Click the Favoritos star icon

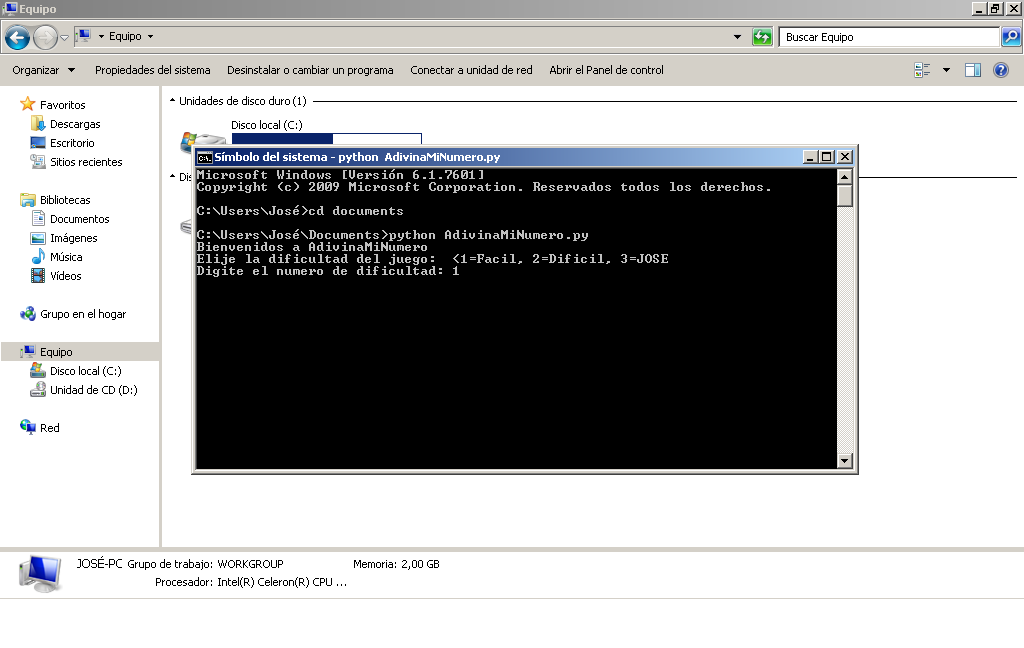(27, 104)
